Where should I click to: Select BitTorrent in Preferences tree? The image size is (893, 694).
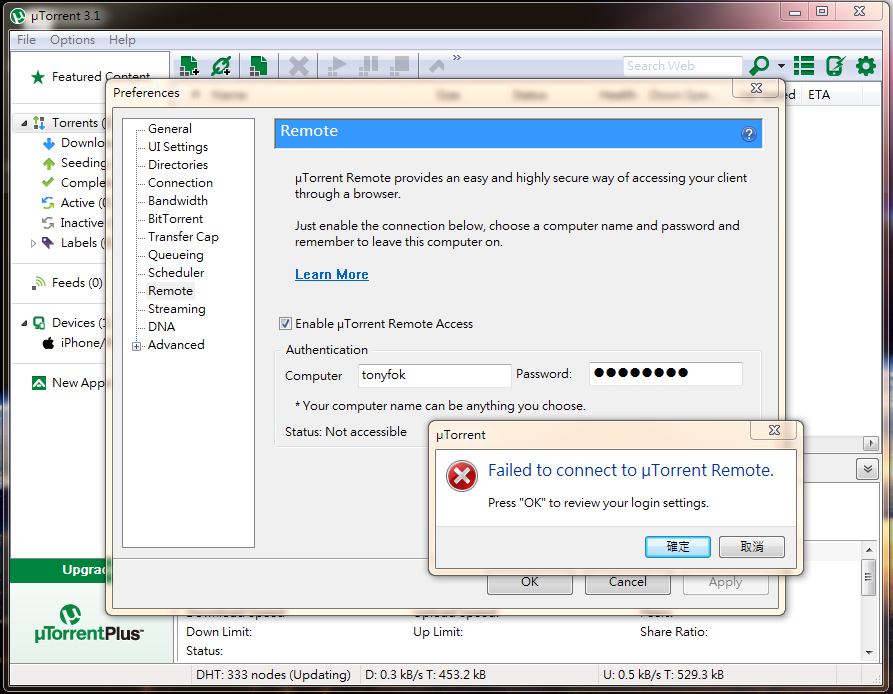[175, 219]
